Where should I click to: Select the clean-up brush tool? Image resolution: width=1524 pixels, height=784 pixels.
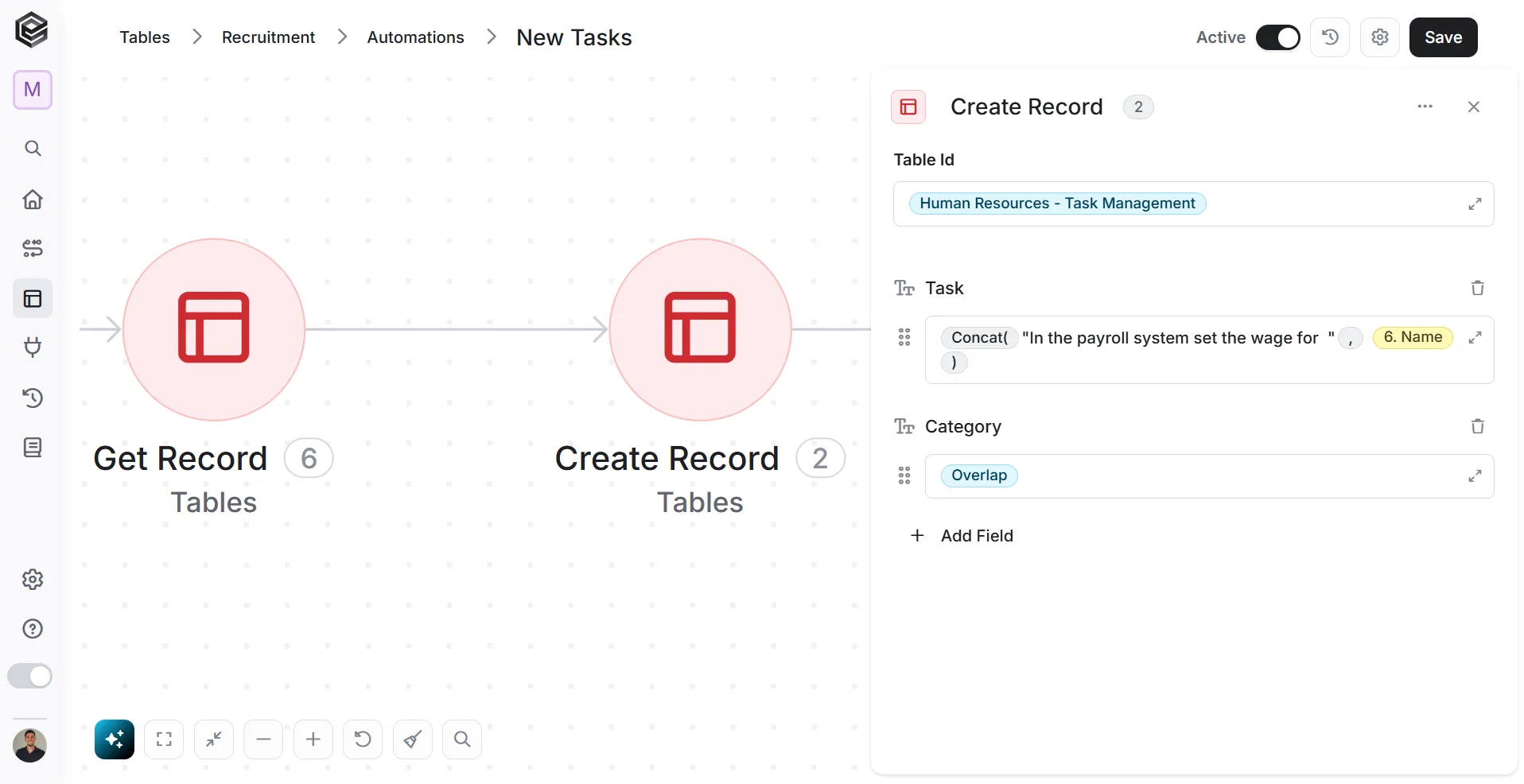[x=413, y=739]
